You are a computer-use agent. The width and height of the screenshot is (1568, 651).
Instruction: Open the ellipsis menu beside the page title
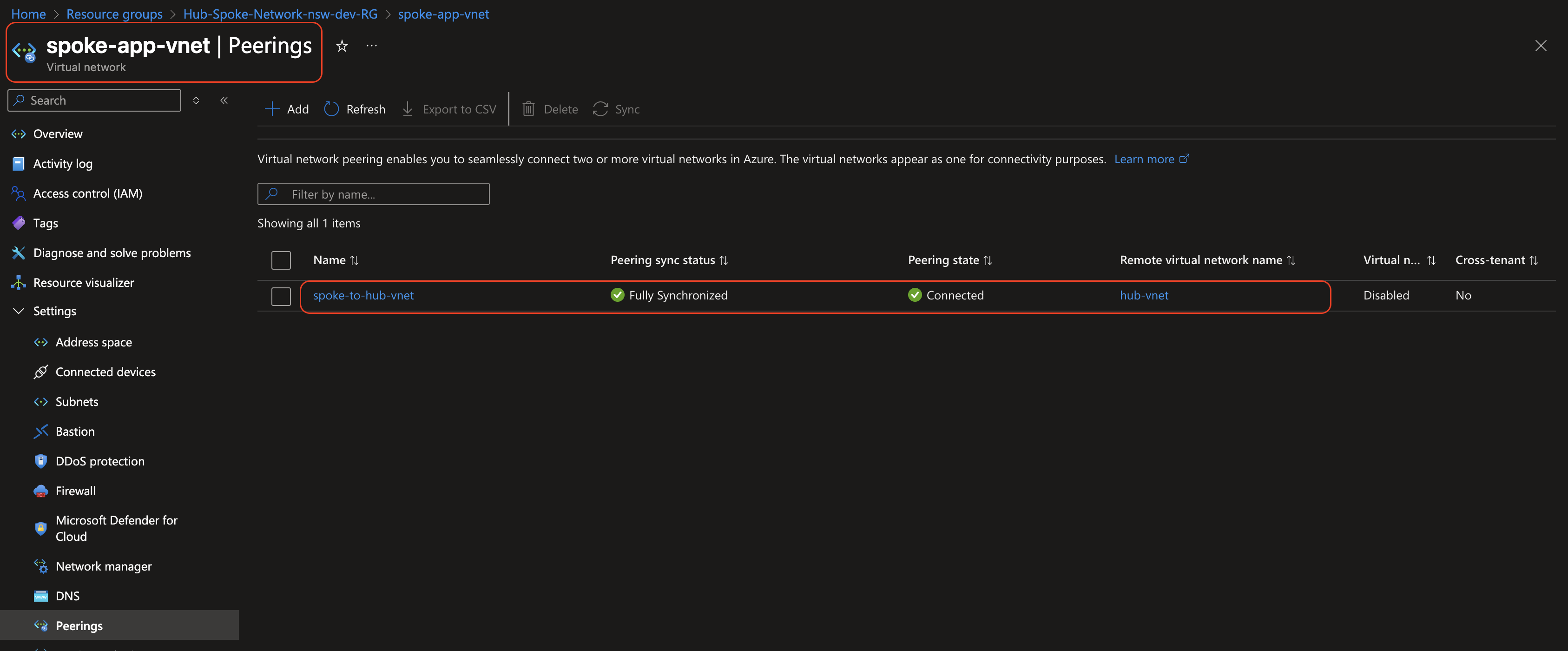[371, 46]
